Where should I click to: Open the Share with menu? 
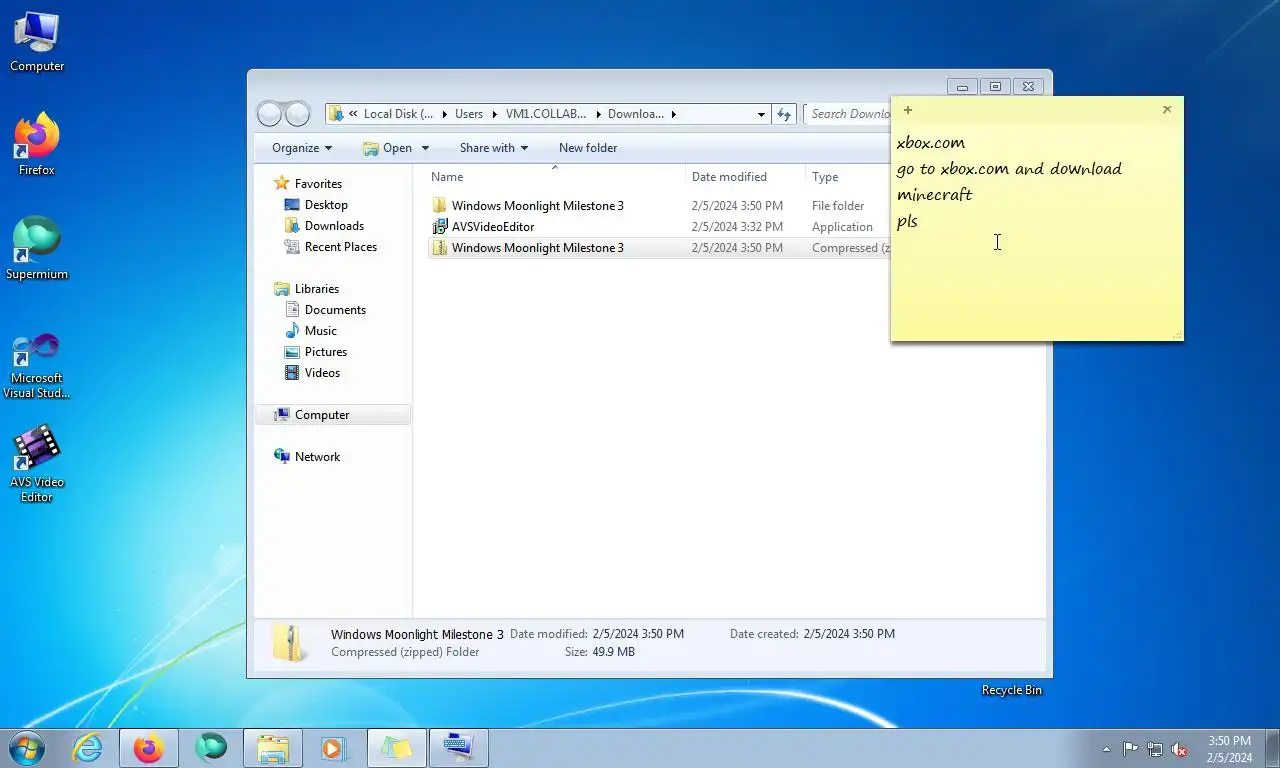coord(494,148)
